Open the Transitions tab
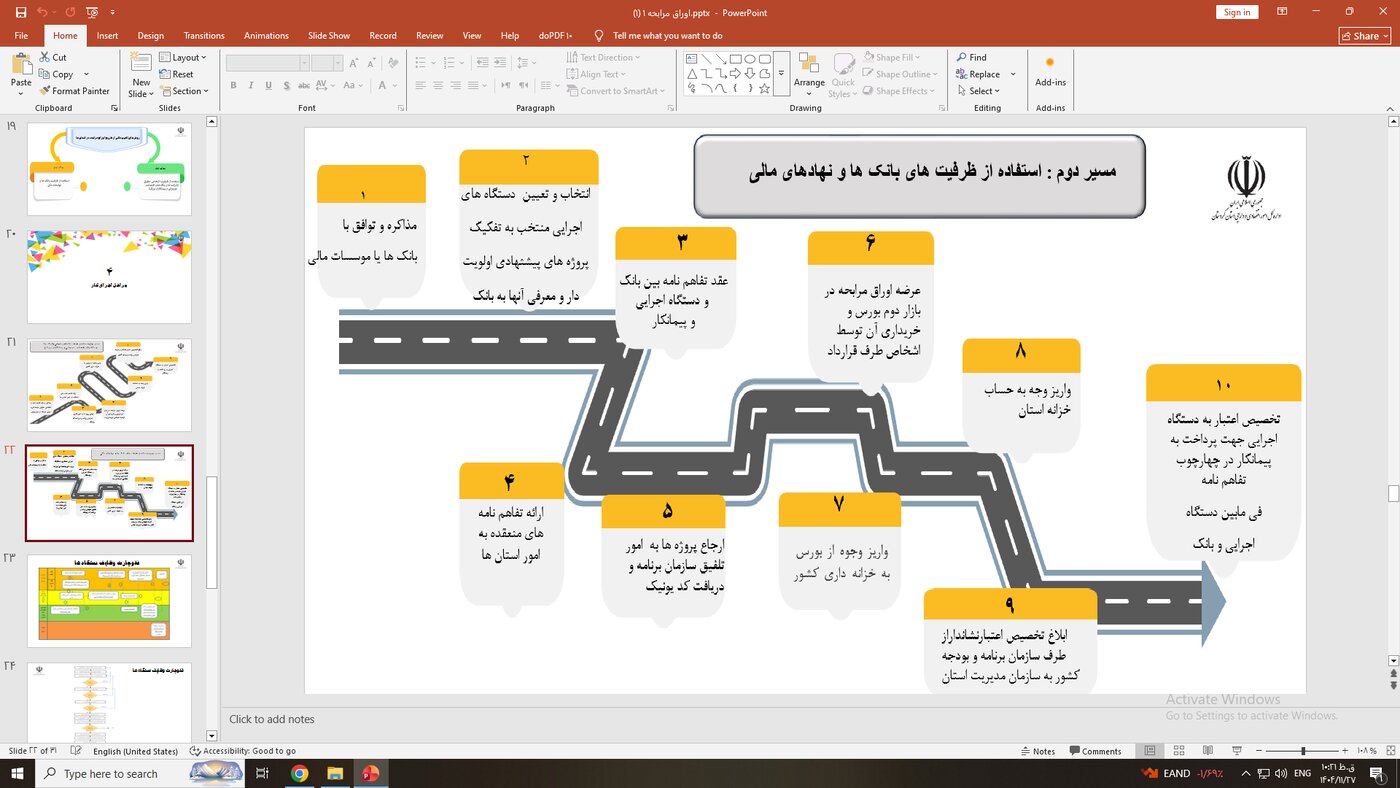This screenshot has width=1400, height=788. pyautogui.click(x=204, y=36)
